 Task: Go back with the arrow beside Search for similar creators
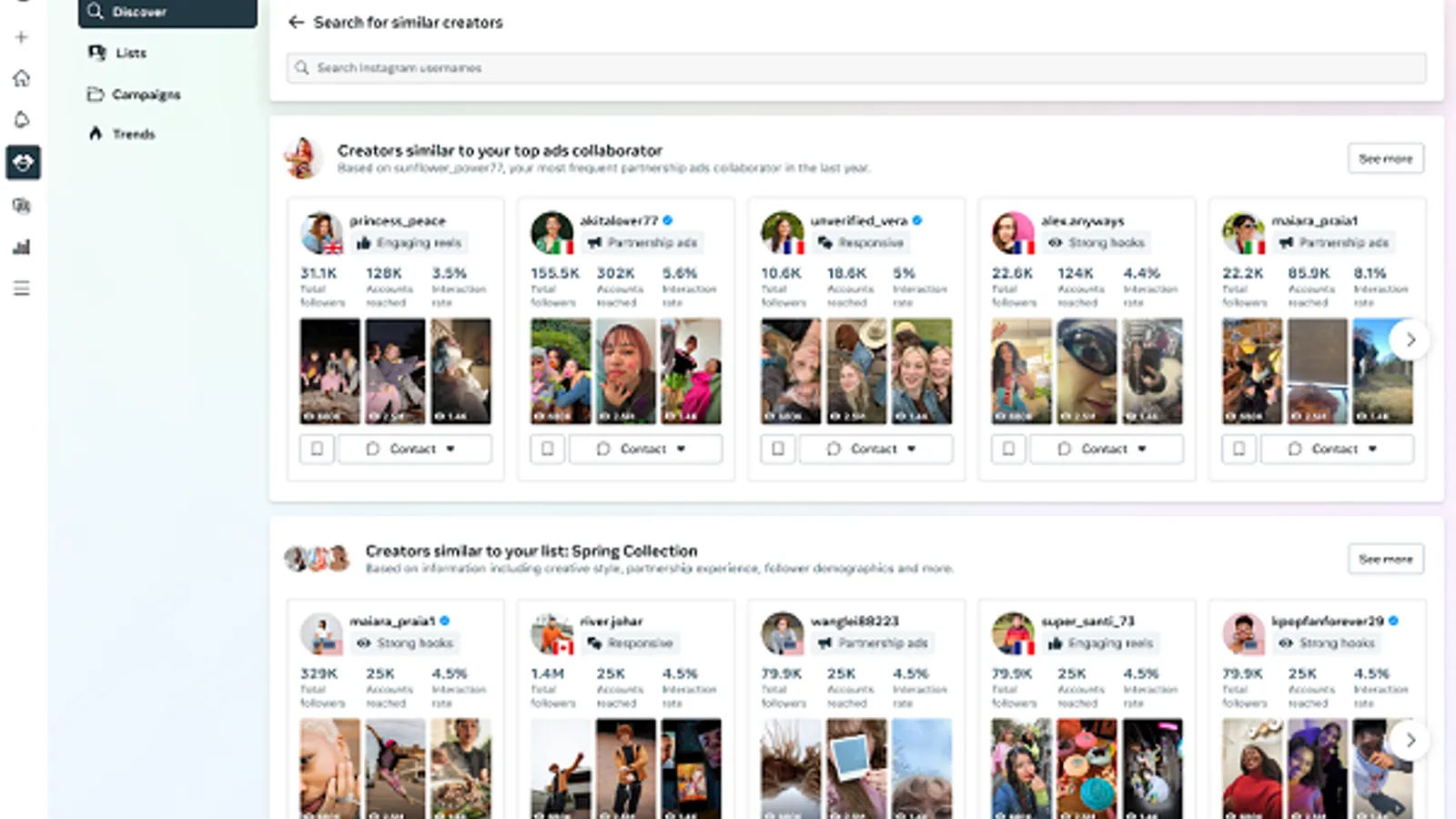[296, 22]
